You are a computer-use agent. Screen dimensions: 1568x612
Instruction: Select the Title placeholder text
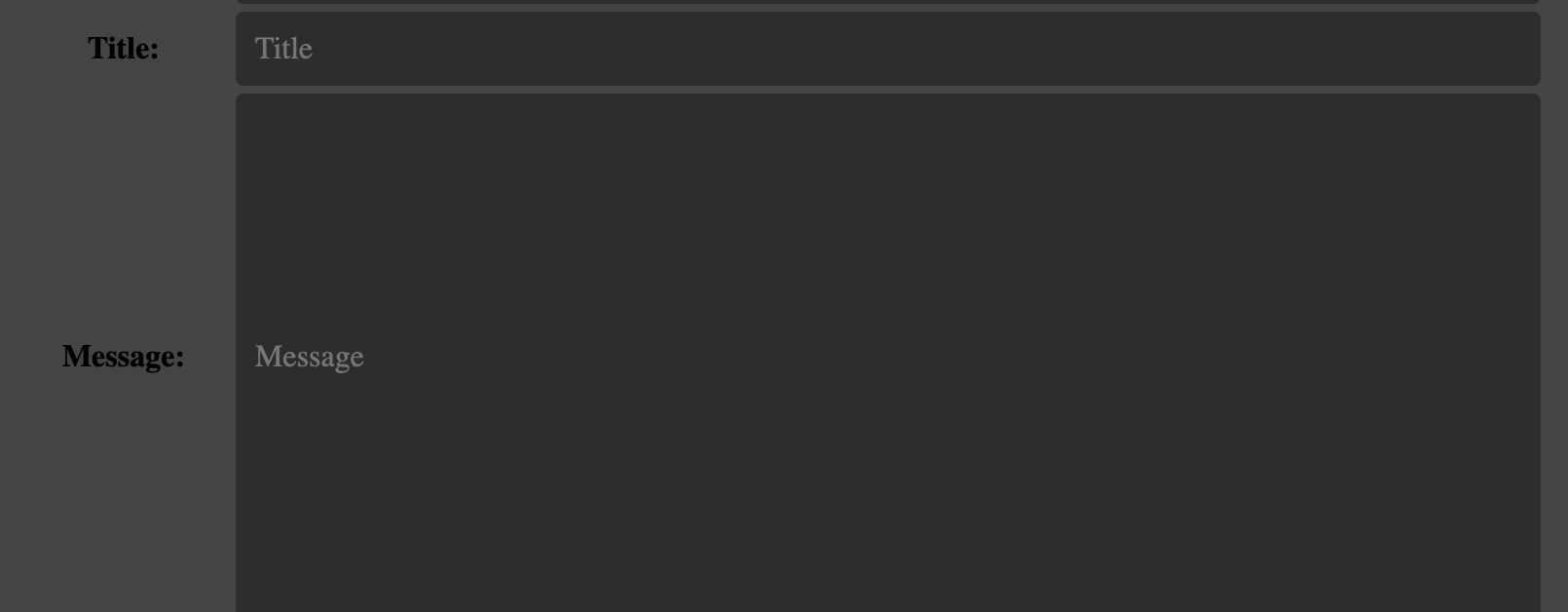coord(283,49)
